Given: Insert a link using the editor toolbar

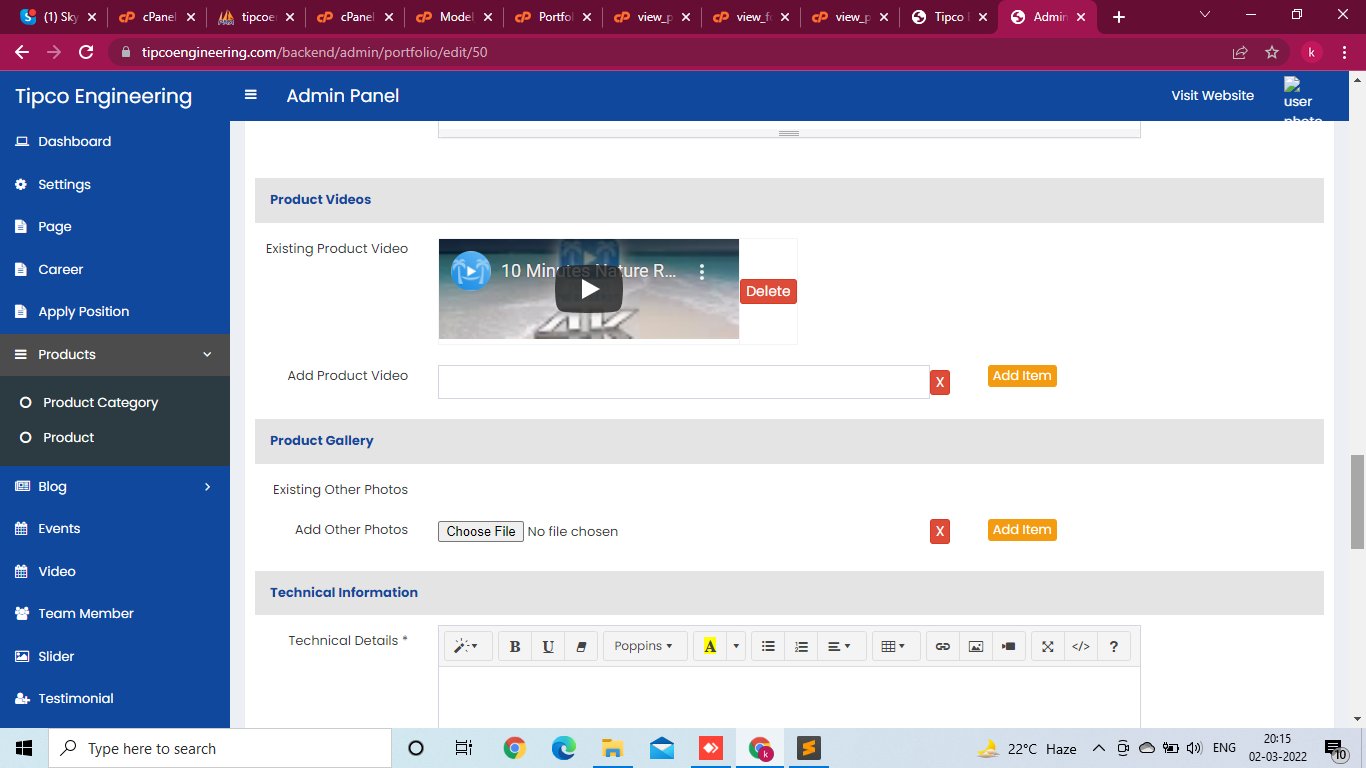Looking at the screenshot, I should pos(942,647).
